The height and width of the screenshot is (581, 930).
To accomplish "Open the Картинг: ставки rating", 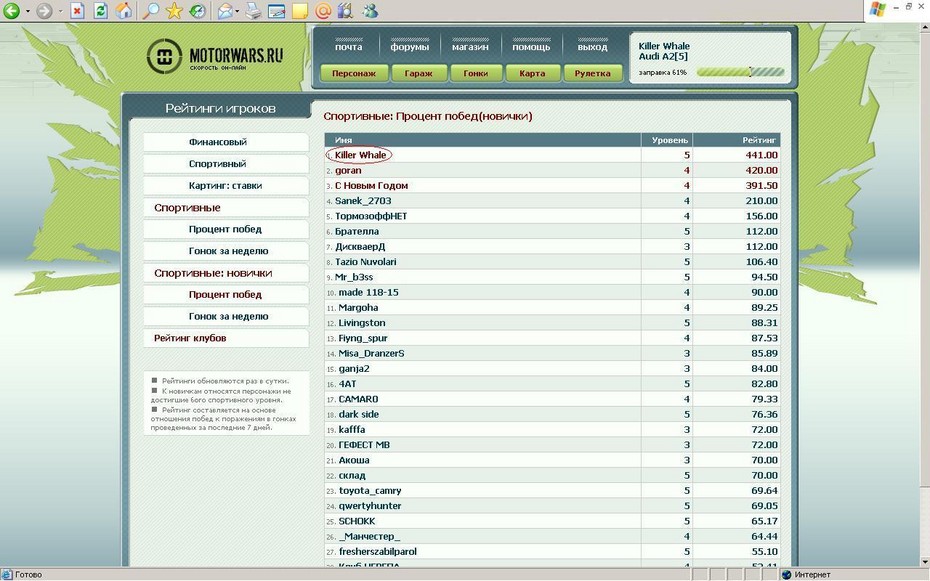I will [225, 186].
